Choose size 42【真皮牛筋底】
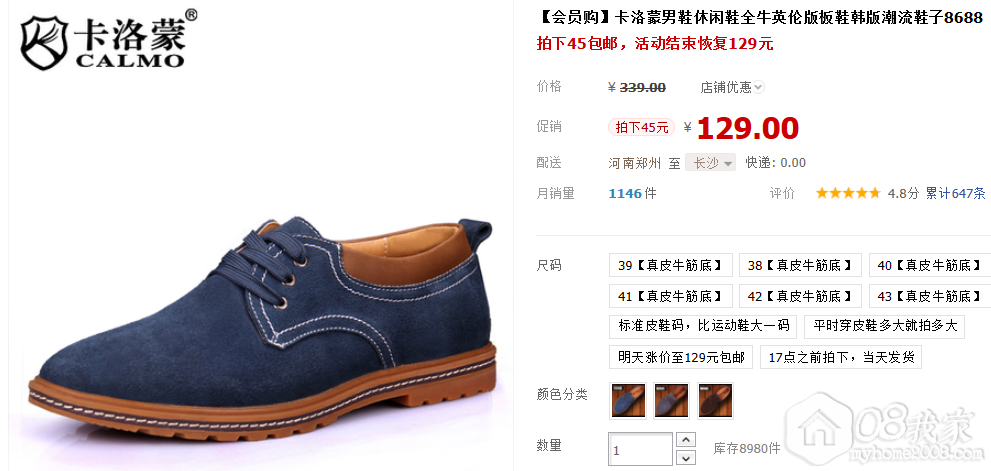Viewport: 991px width, 471px height. pos(800,295)
